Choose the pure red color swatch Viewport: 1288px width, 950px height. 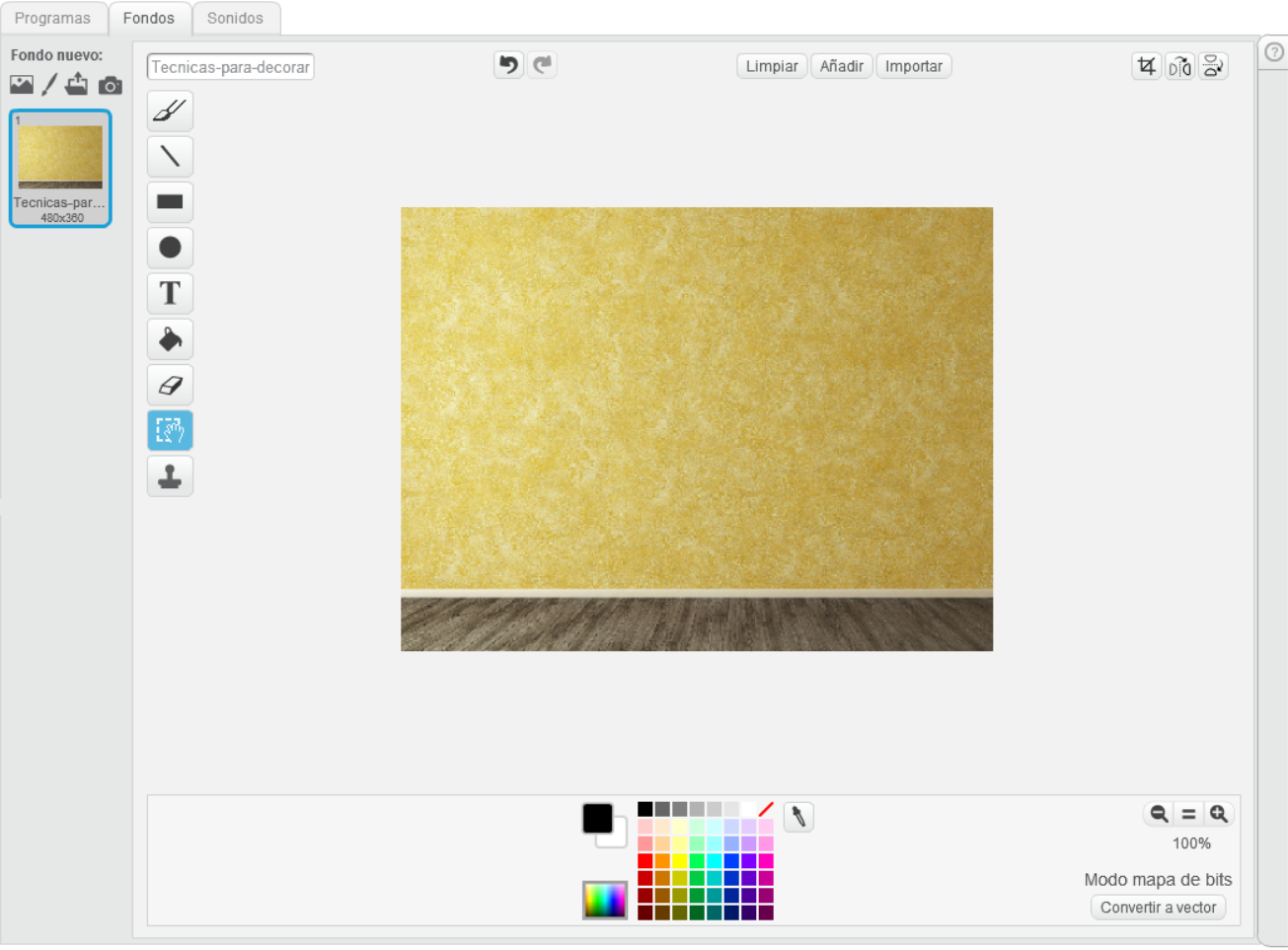pos(645,861)
